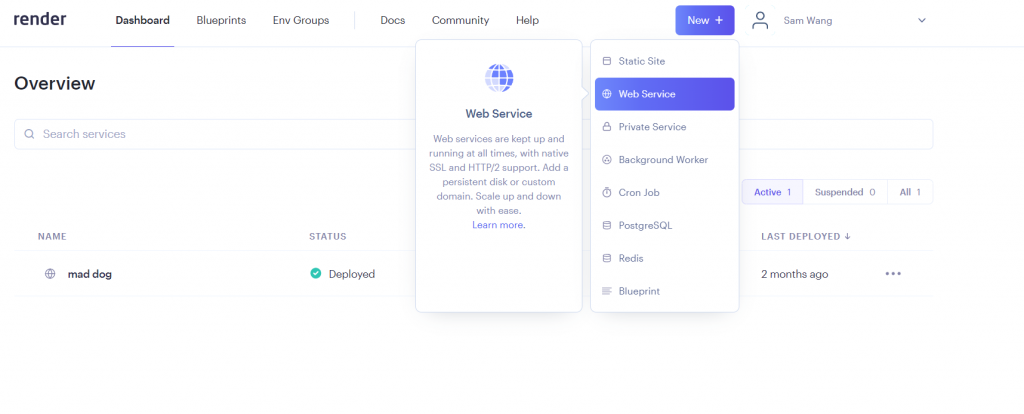This screenshot has height=414, width=1024.
Task: Go to the Dashboard tab
Action: 142,20
